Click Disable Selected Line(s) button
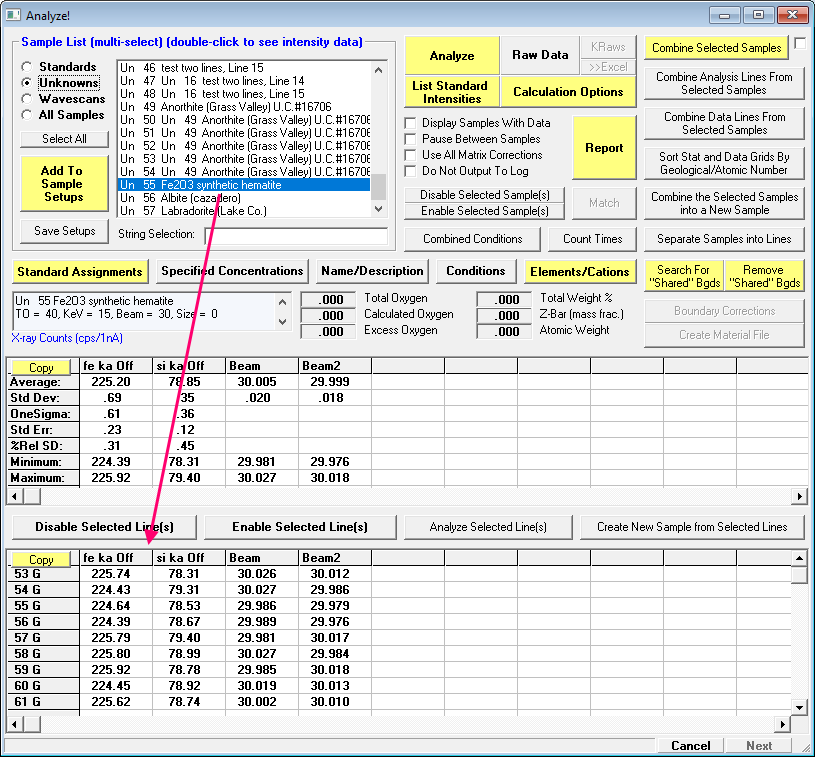815x757 pixels. (104, 527)
